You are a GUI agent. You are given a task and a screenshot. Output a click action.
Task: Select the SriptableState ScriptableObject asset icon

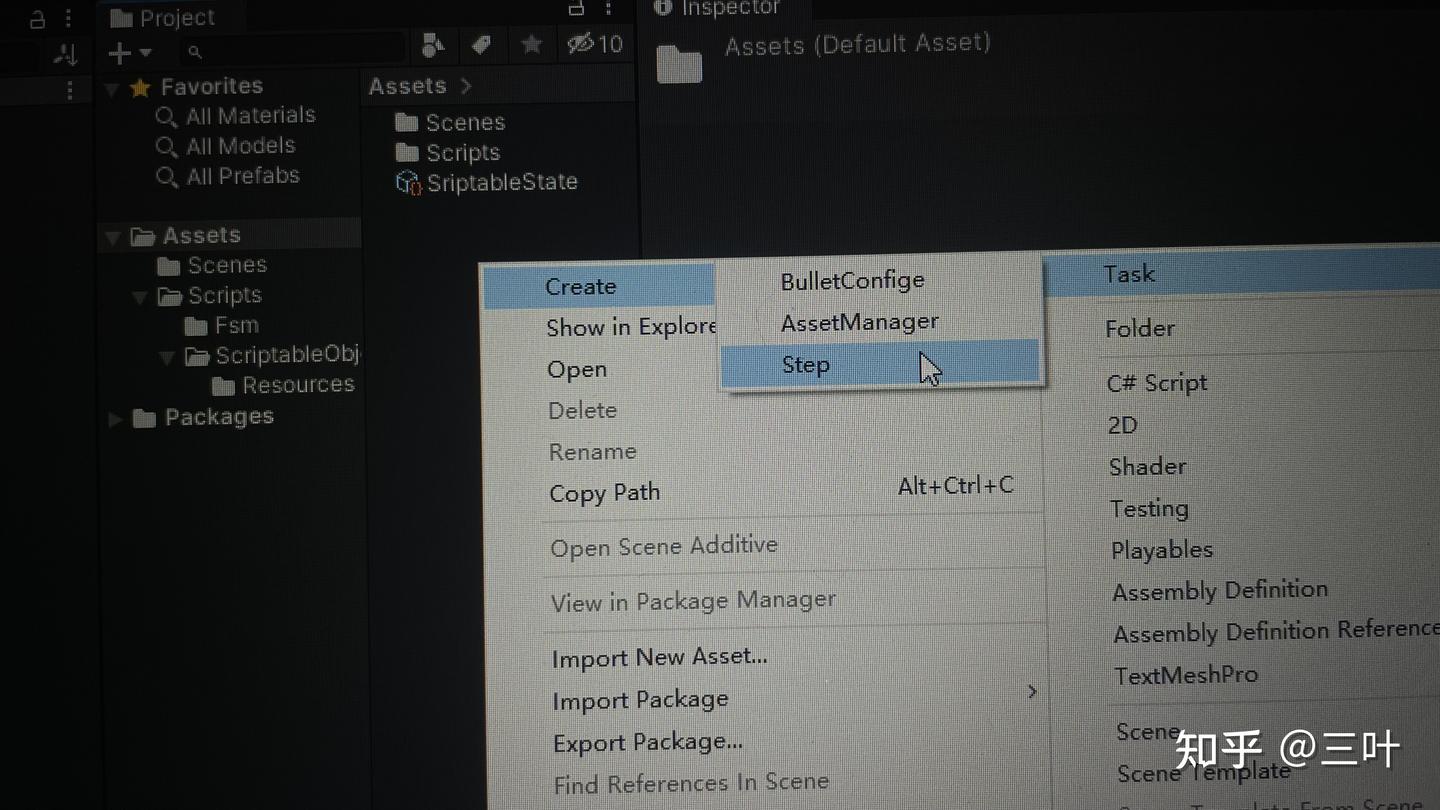[x=407, y=182]
